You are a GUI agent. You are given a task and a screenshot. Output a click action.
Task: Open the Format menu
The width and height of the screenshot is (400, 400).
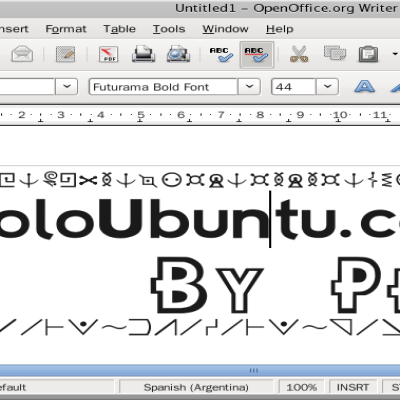coord(66,29)
